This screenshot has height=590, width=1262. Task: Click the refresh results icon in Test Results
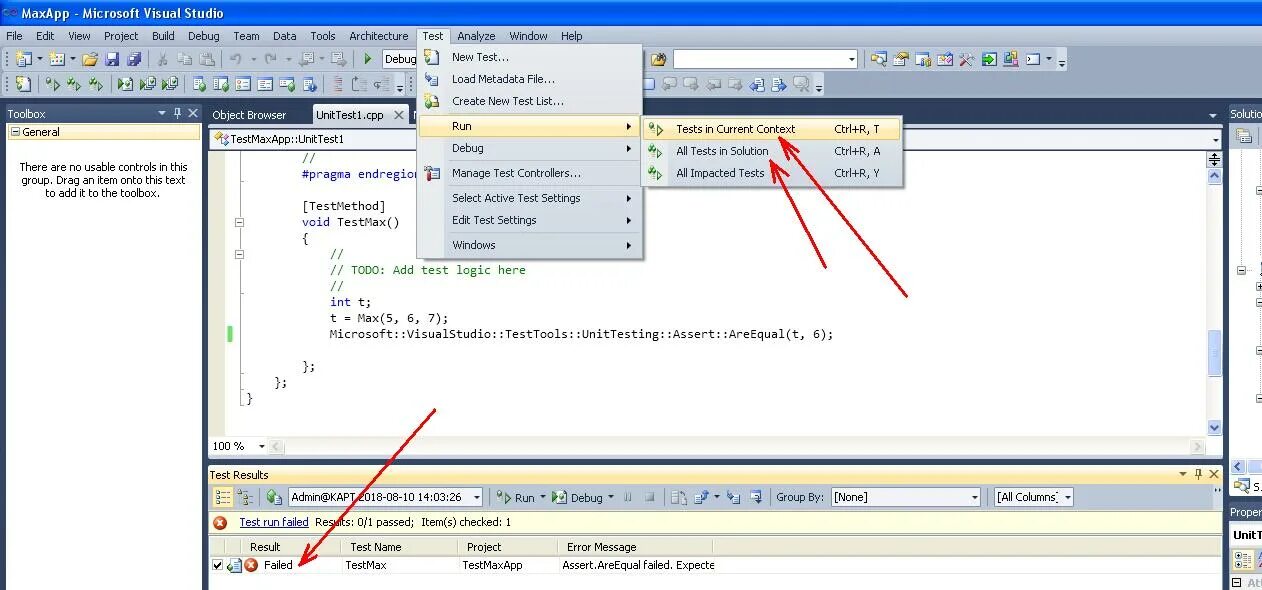[274, 497]
